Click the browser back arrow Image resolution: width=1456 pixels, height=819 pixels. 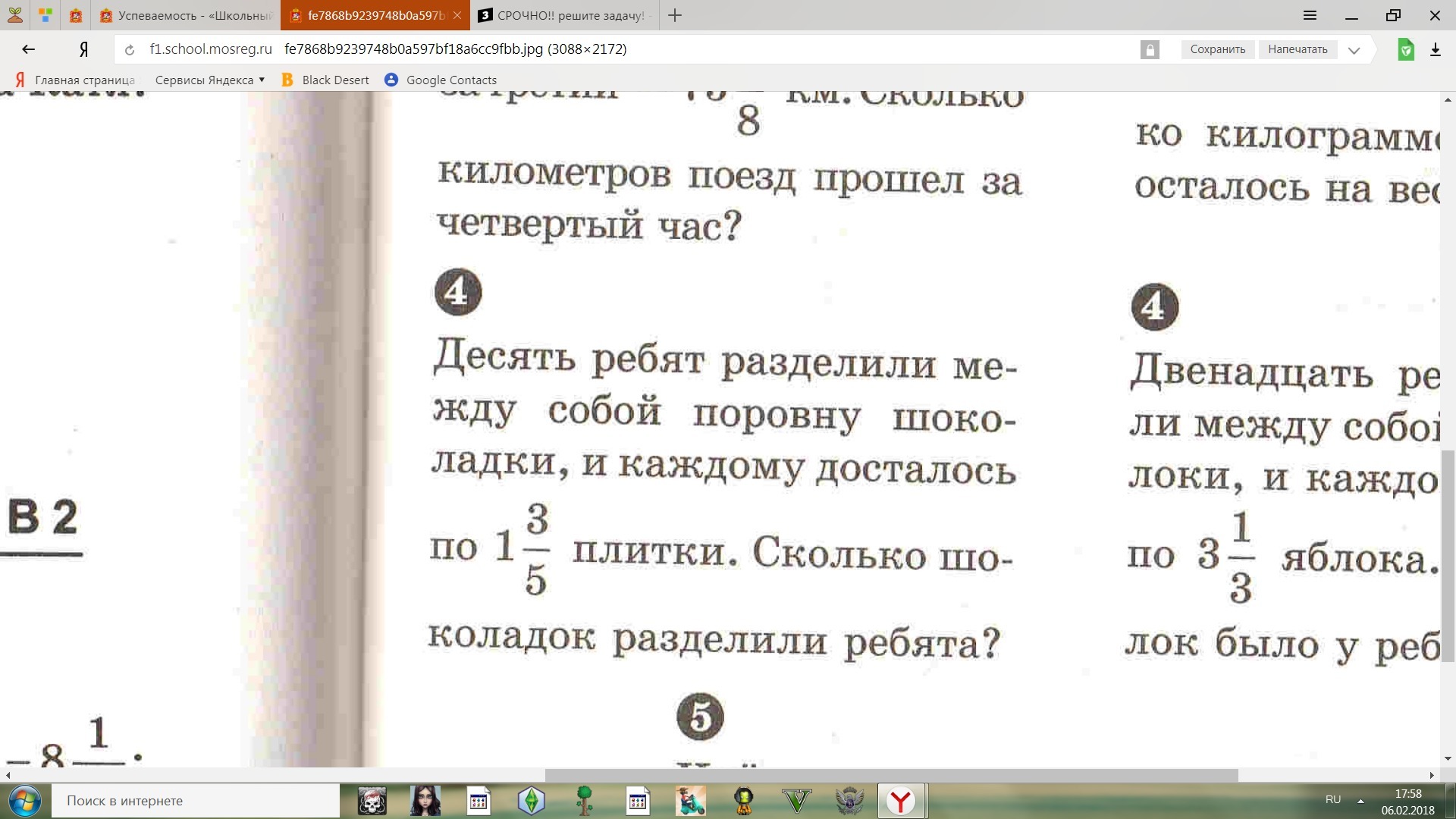pos(29,49)
